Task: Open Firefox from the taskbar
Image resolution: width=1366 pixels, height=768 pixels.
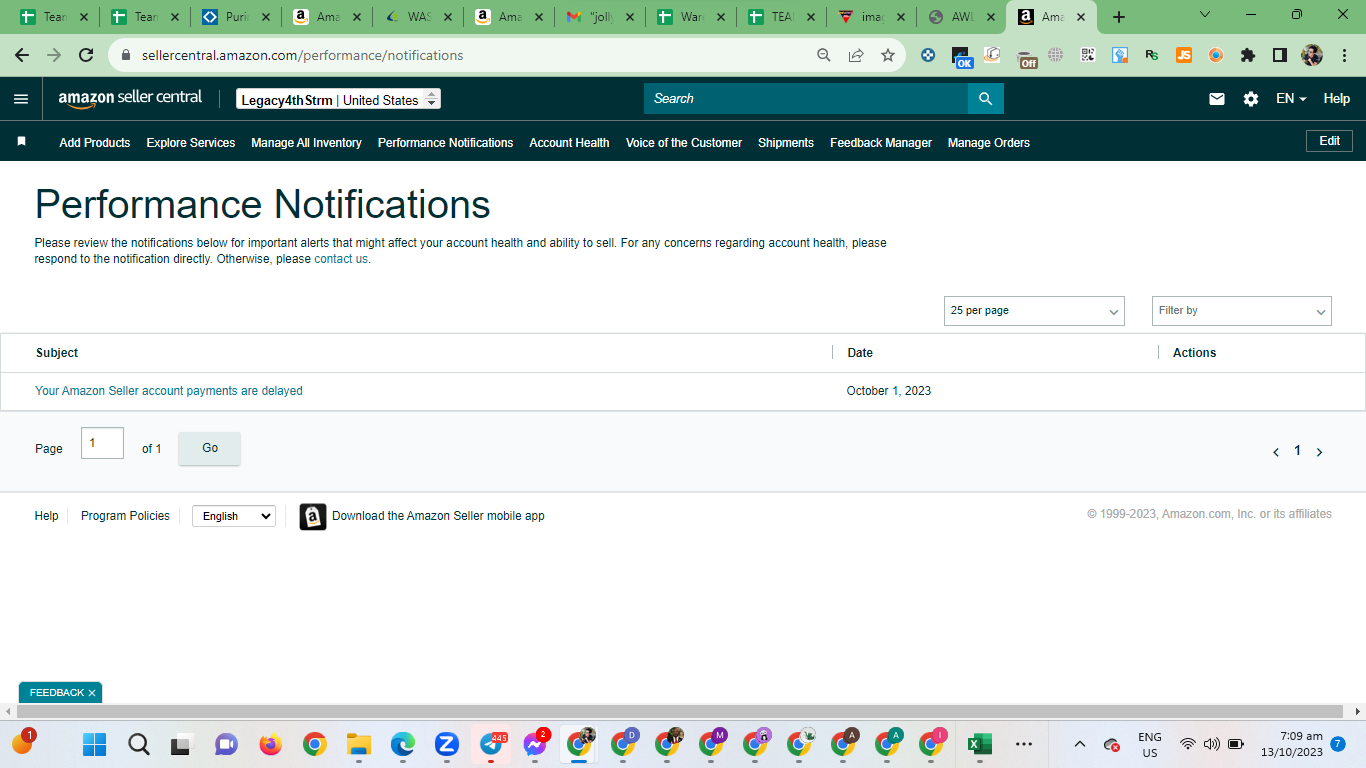Action: [271, 744]
